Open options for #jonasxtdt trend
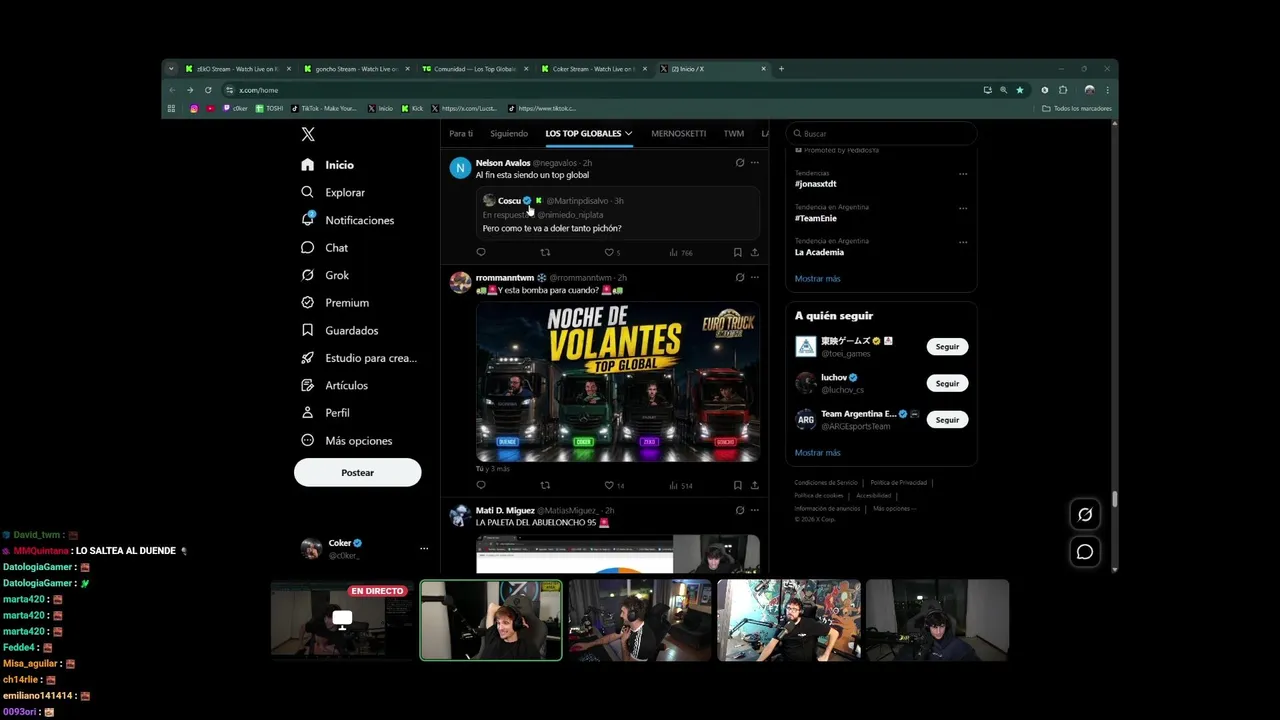Image resolution: width=1280 pixels, height=720 pixels. coord(963,174)
